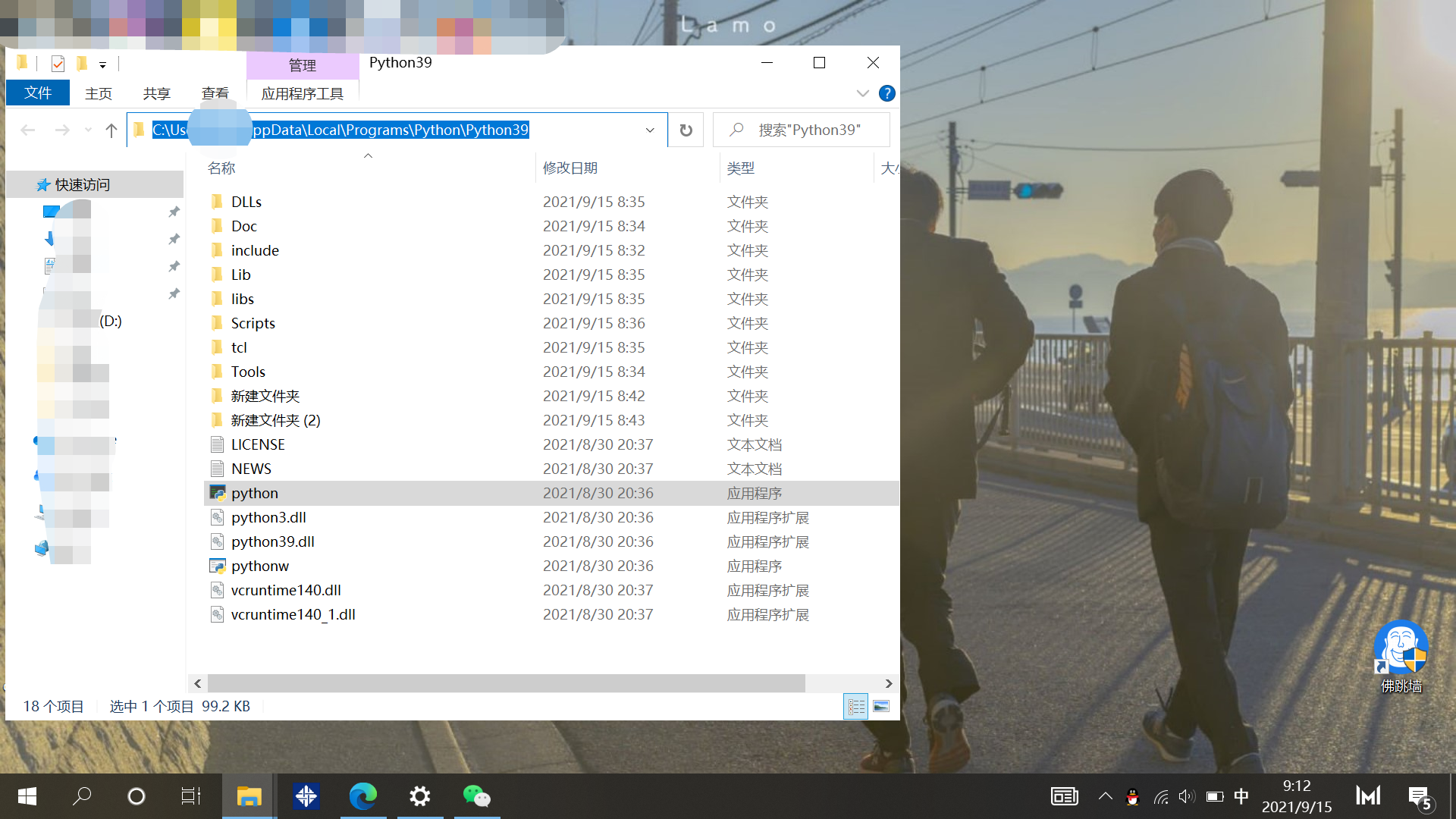Select 快速访问 in the navigation pane
1456x819 pixels.
[x=82, y=185]
